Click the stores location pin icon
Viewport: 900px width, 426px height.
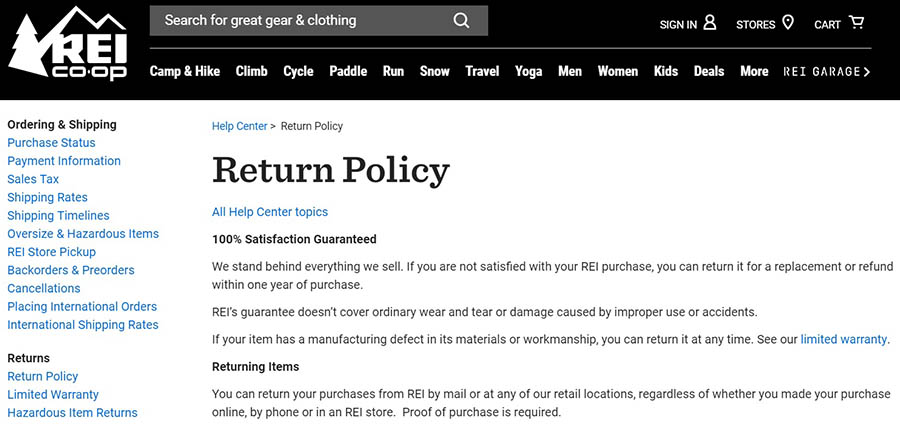788,22
